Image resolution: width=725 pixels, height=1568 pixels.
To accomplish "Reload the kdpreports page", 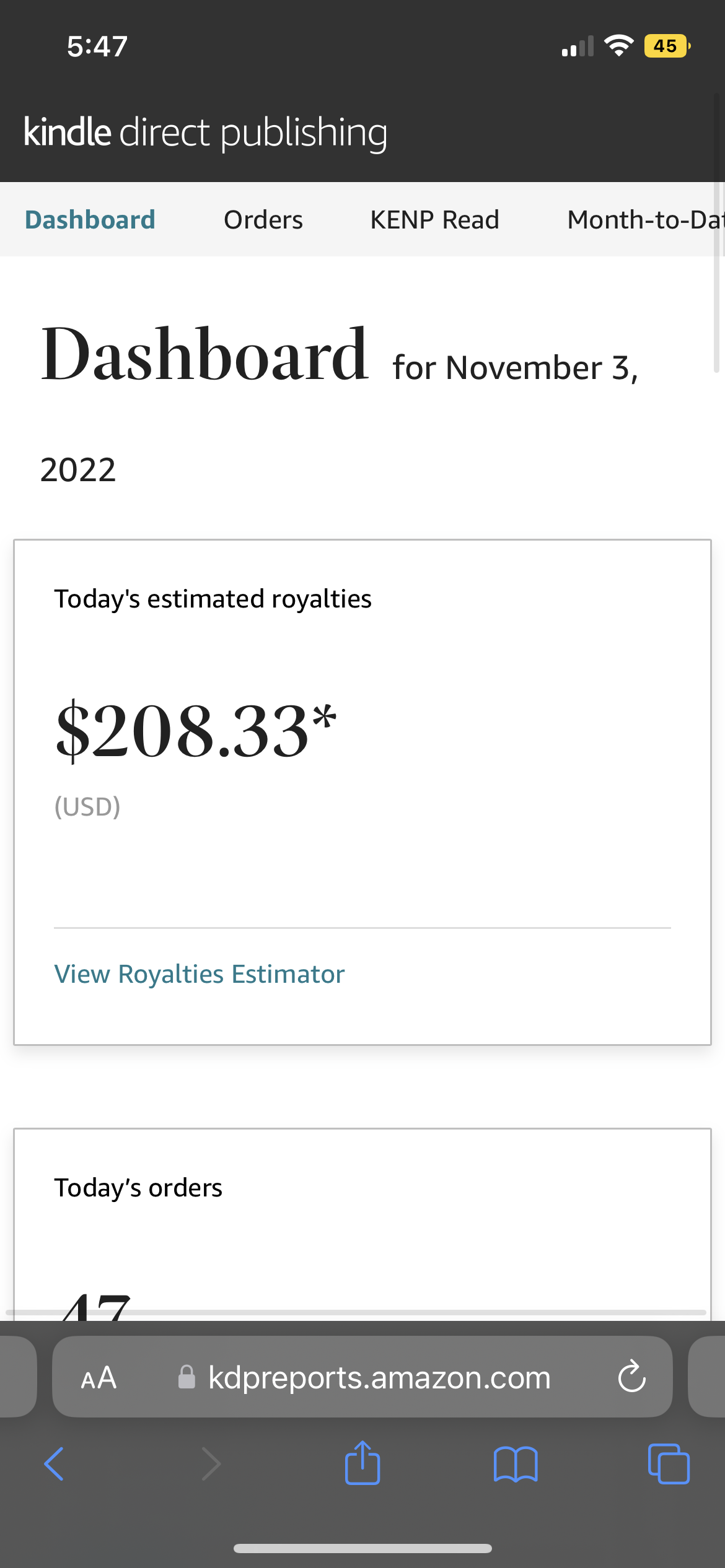I will 631,1377.
